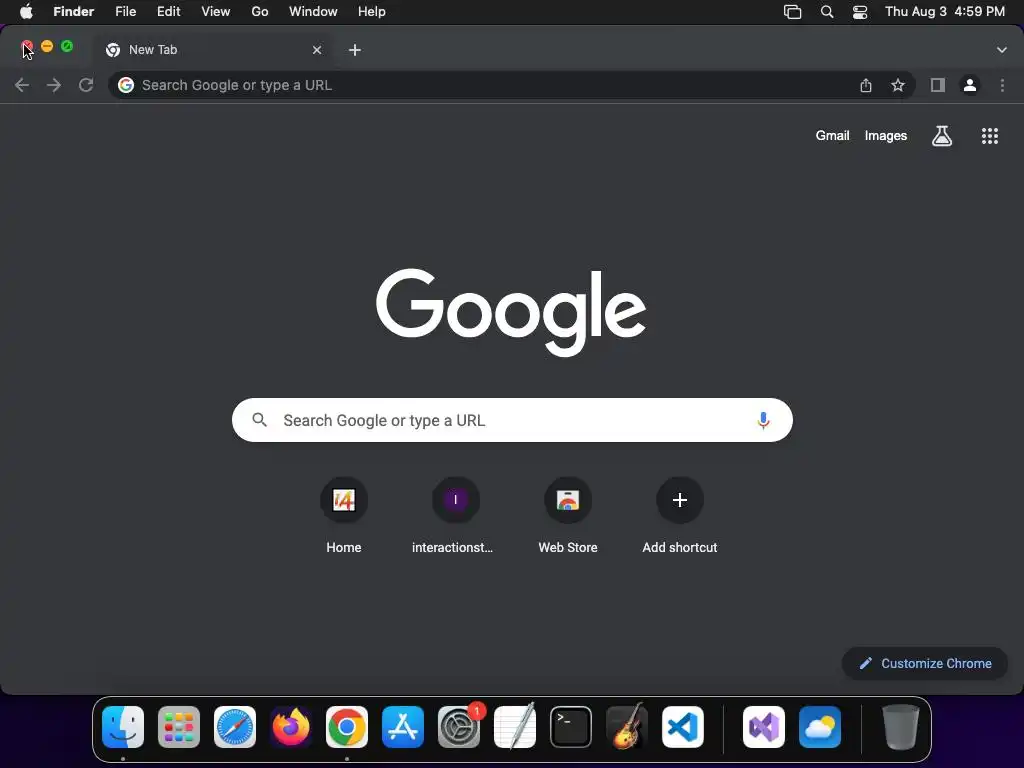
Task: Open the Go menu
Action: point(260,12)
